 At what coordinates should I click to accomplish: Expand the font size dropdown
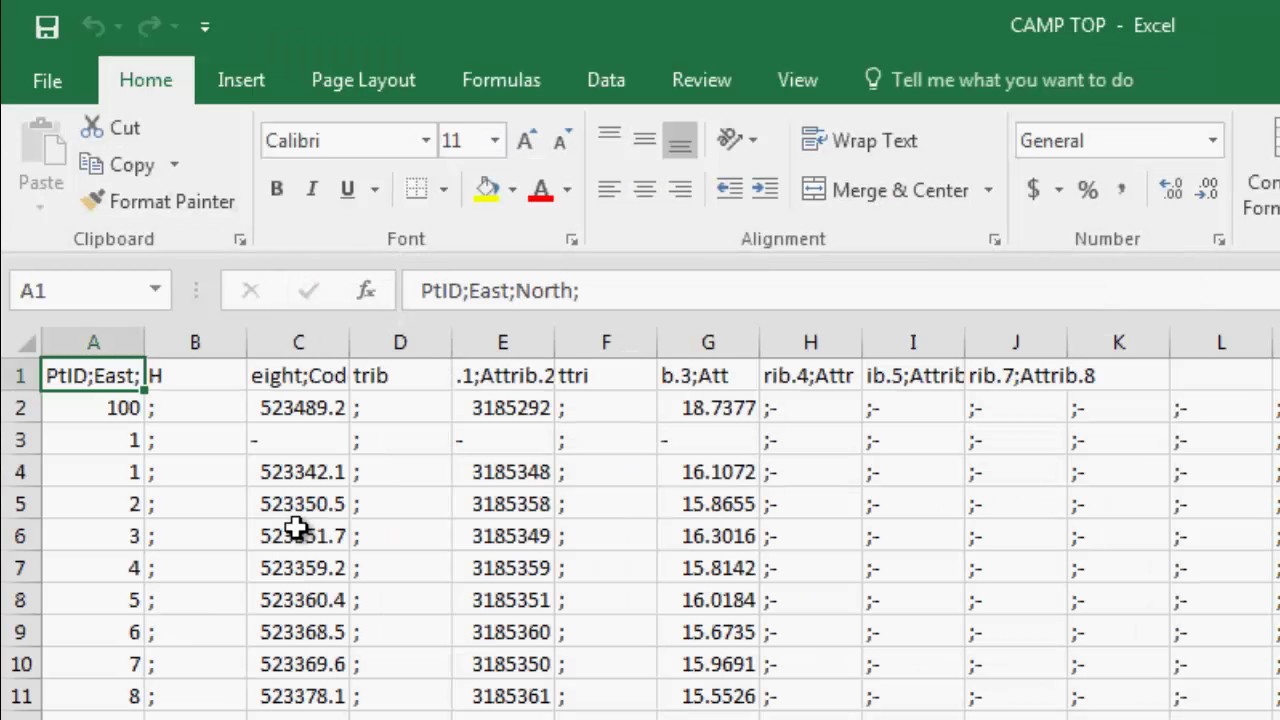(495, 141)
